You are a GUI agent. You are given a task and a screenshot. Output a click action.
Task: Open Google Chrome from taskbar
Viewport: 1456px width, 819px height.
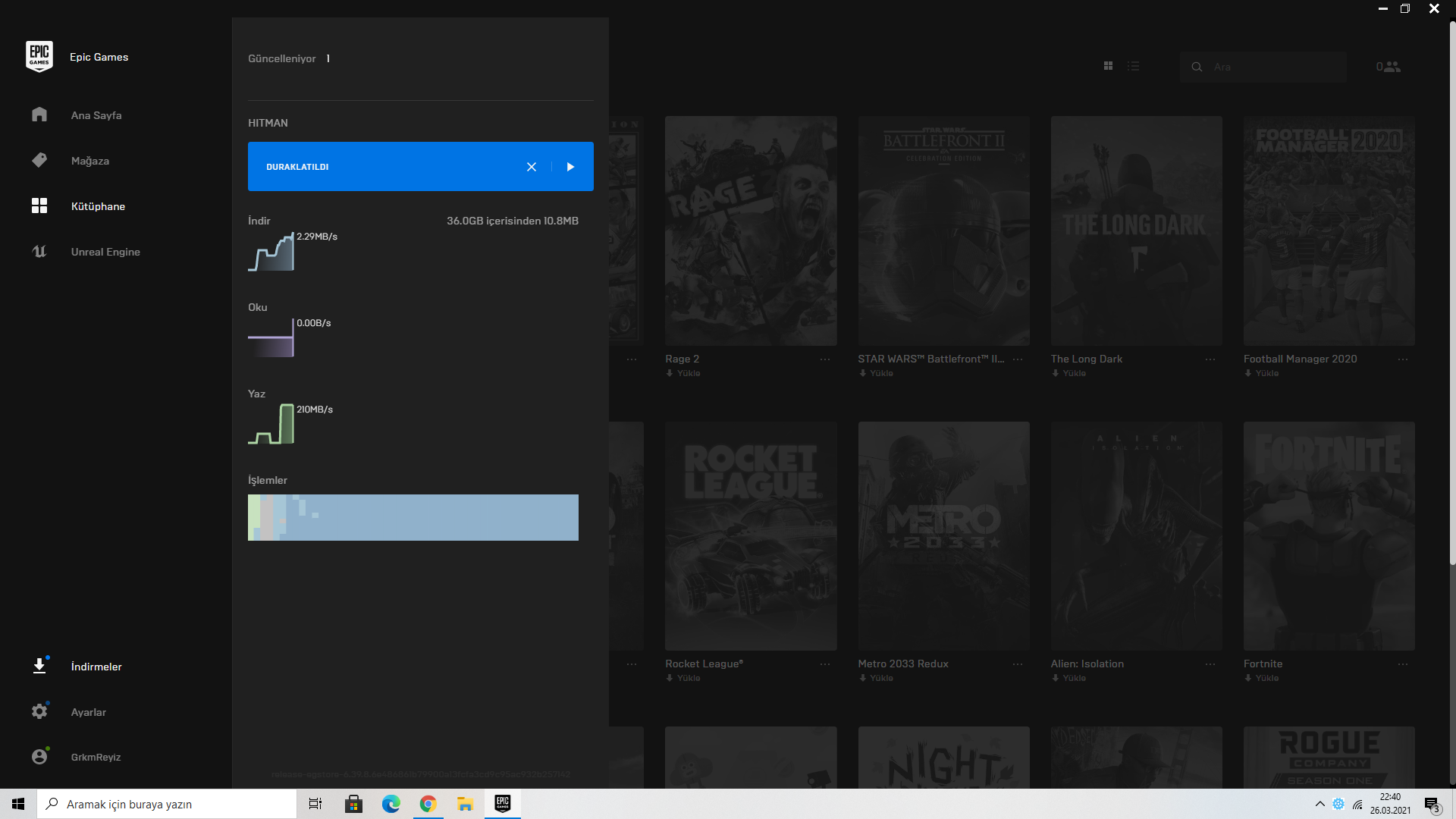pos(428,804)
